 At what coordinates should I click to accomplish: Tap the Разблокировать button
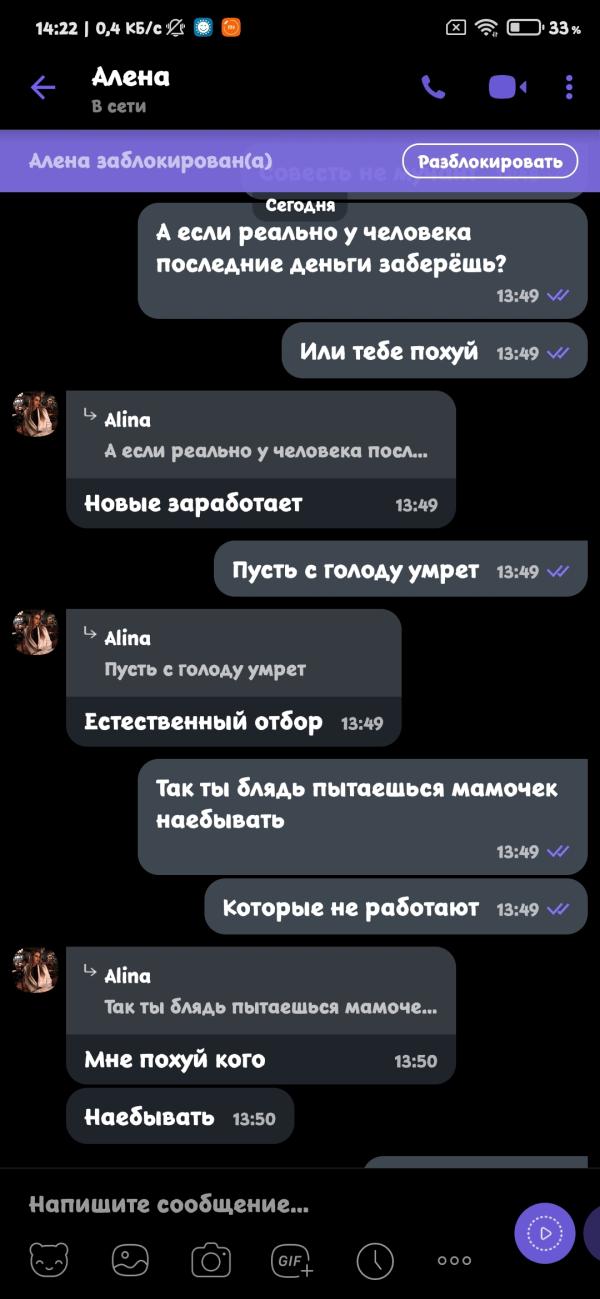click(x=490, y=161)
